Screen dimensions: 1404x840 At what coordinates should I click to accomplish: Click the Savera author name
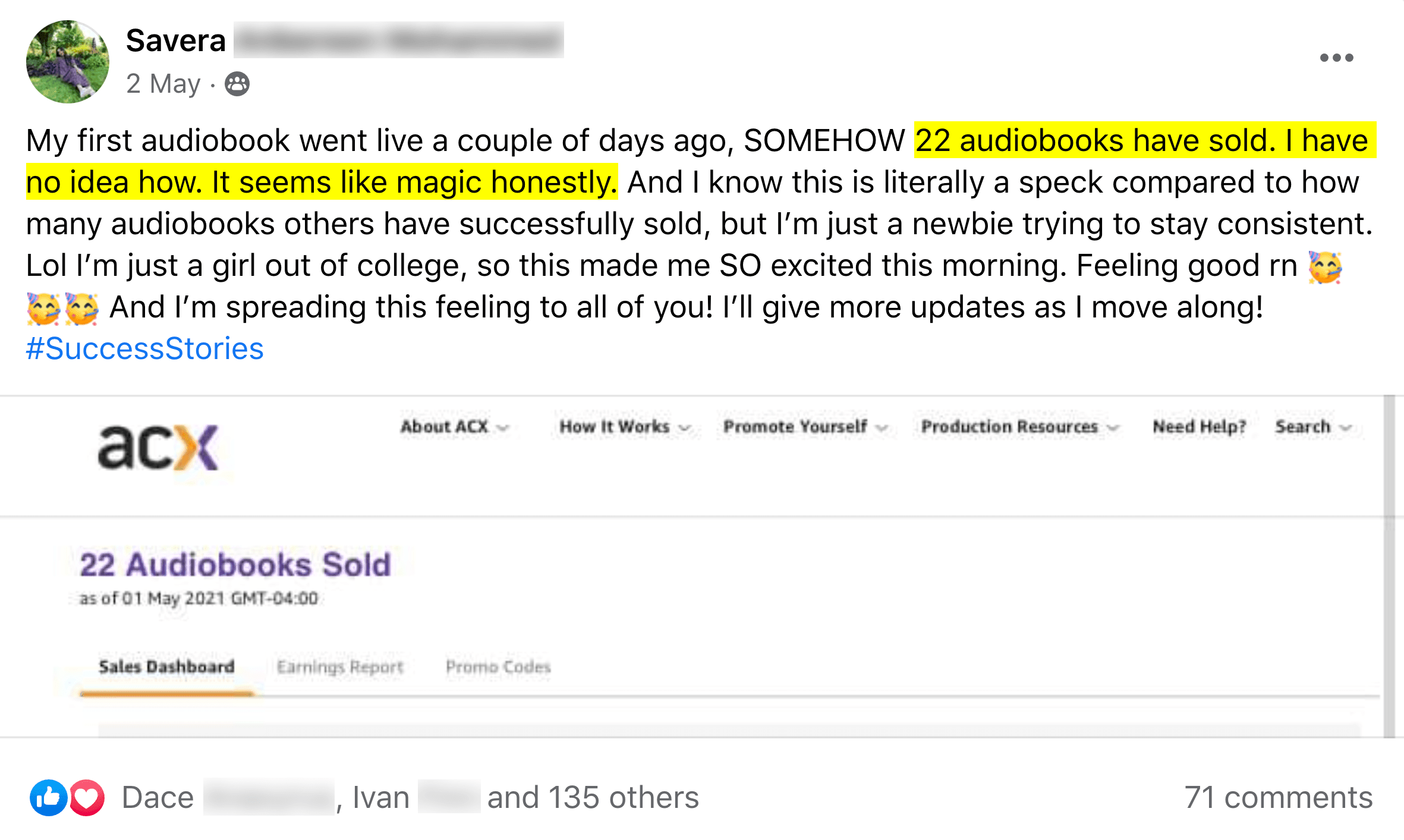[x=176, y=40]
